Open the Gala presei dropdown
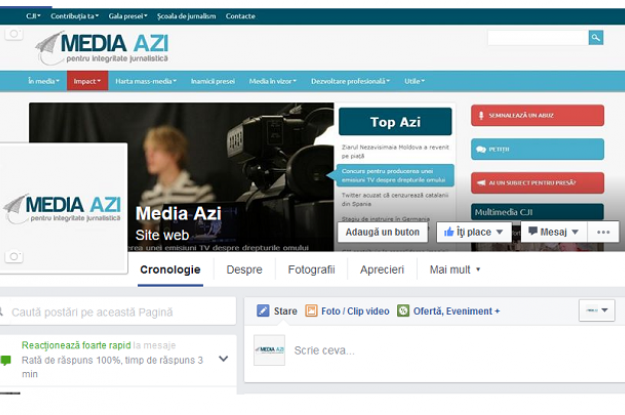The width and height of the screenshot is (625, 415). pos(128,16)
